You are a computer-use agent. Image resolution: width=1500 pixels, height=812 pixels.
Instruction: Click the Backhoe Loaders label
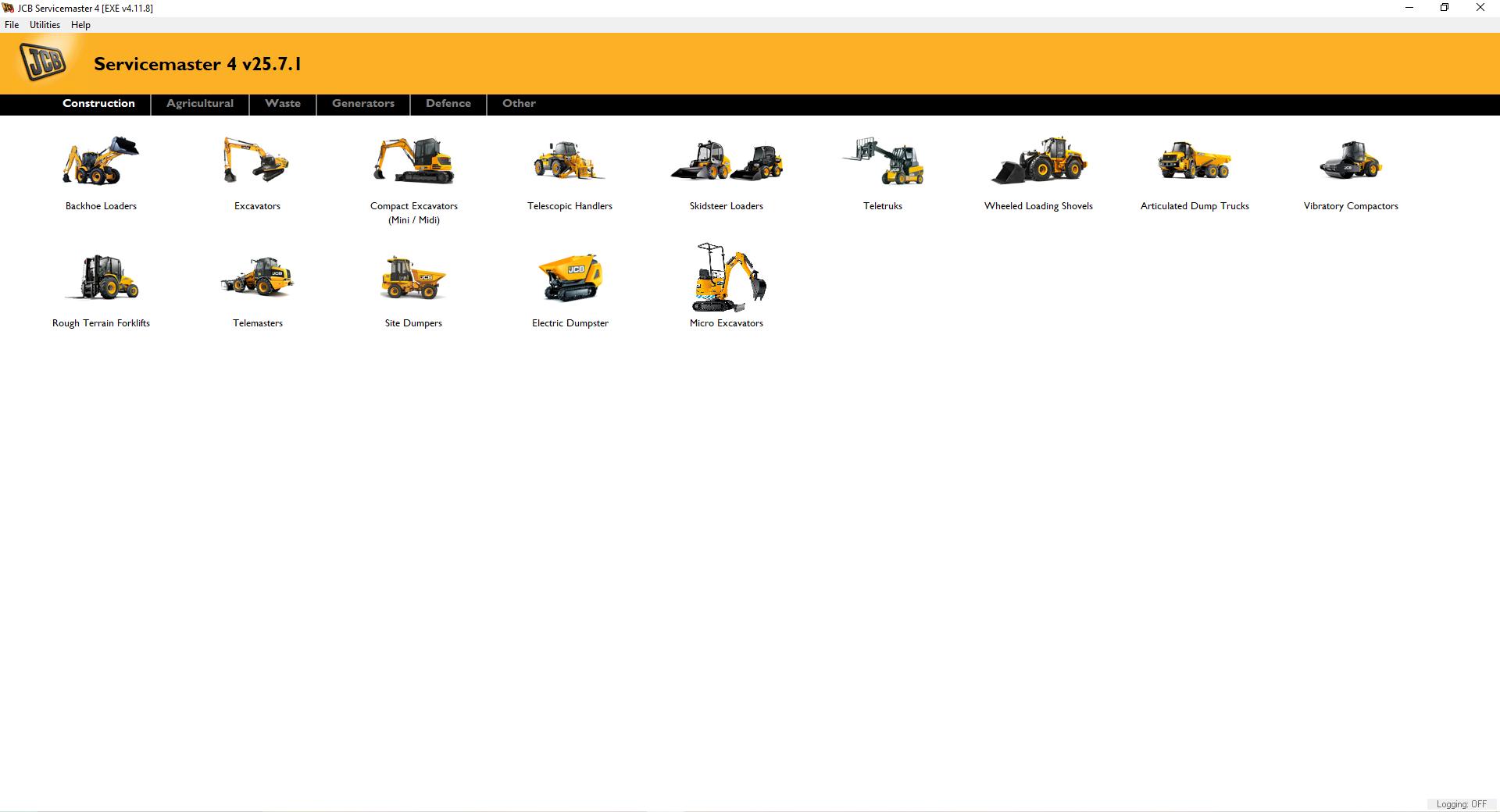101,206
